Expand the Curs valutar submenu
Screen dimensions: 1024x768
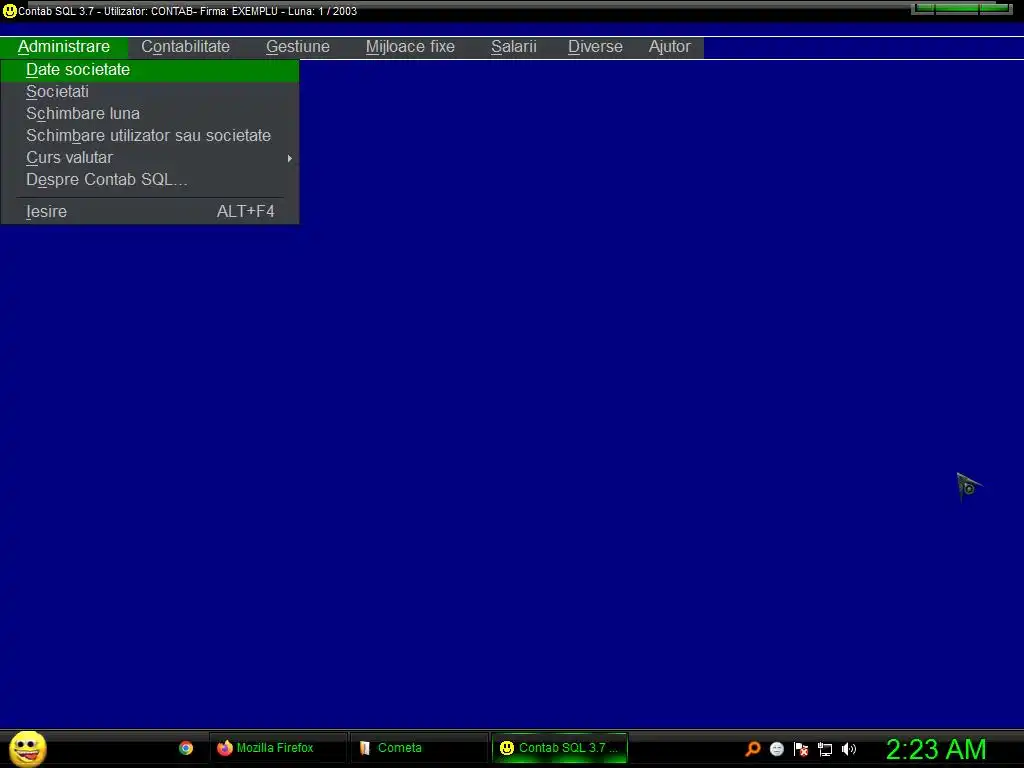click(150, 158)
